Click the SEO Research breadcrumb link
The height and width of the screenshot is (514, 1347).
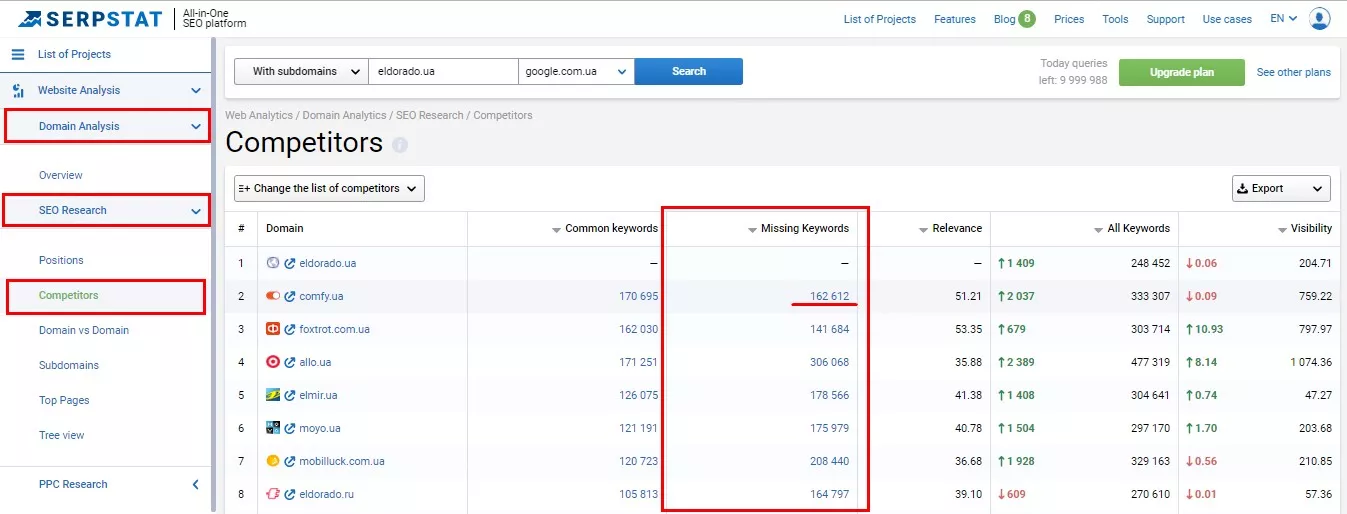pyautogui.click(x=430, y=115)
